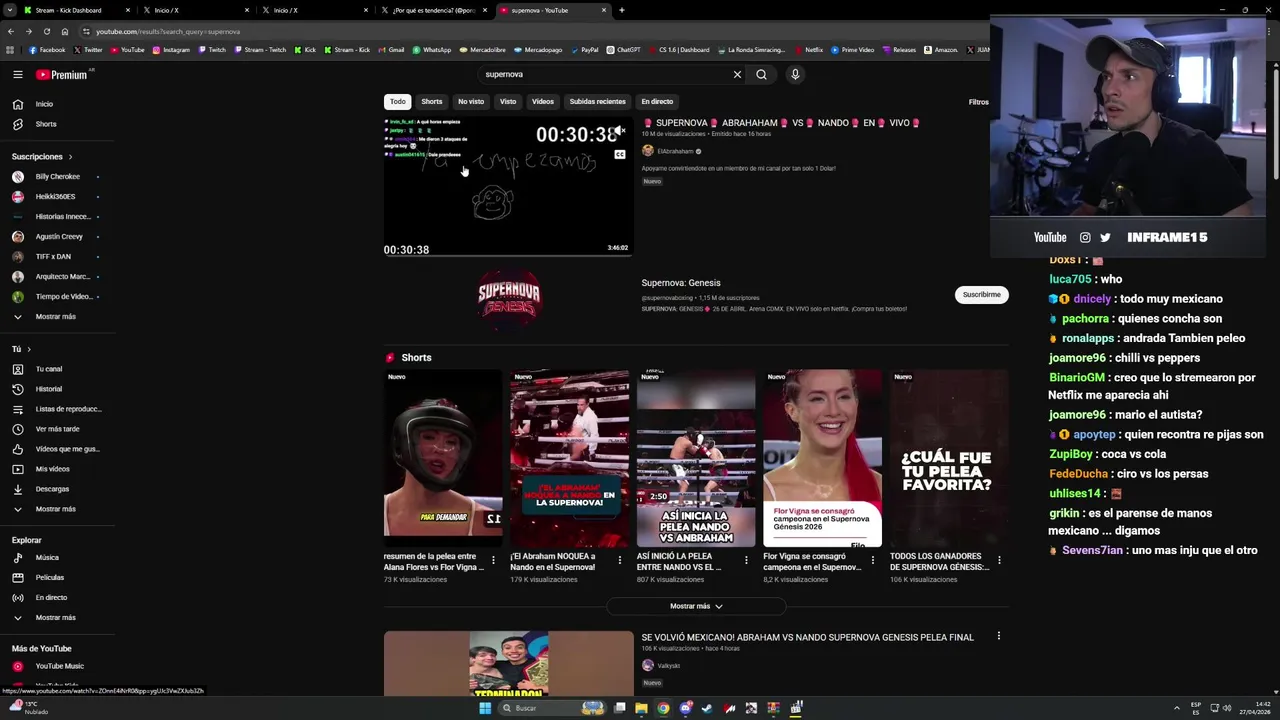Screen dimensions: 1280x720
Task: Go to YouTube Premium home logo
Action: pyautogui.click(x=62, y=75)
